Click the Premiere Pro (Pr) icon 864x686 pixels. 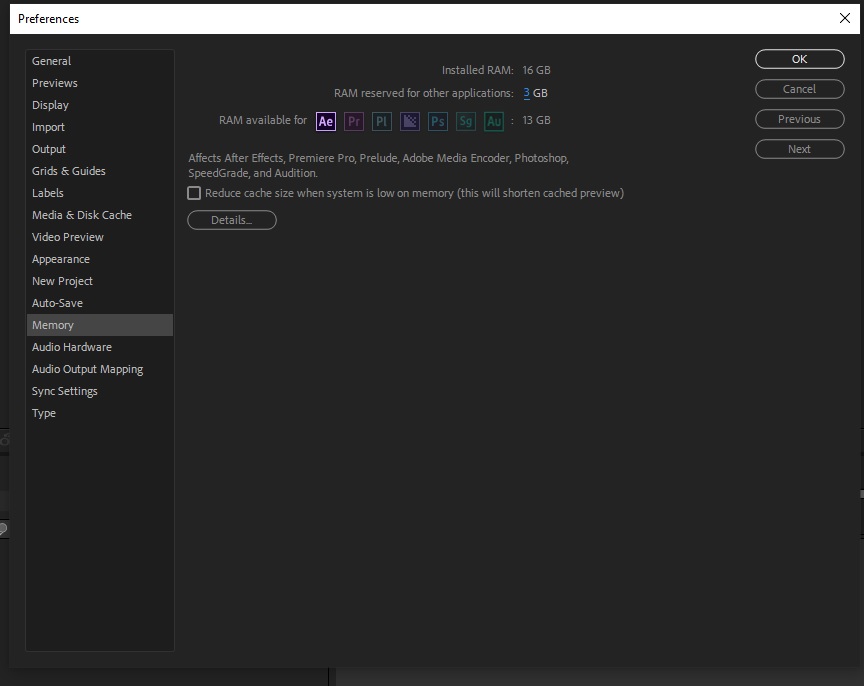click(354, 121)
